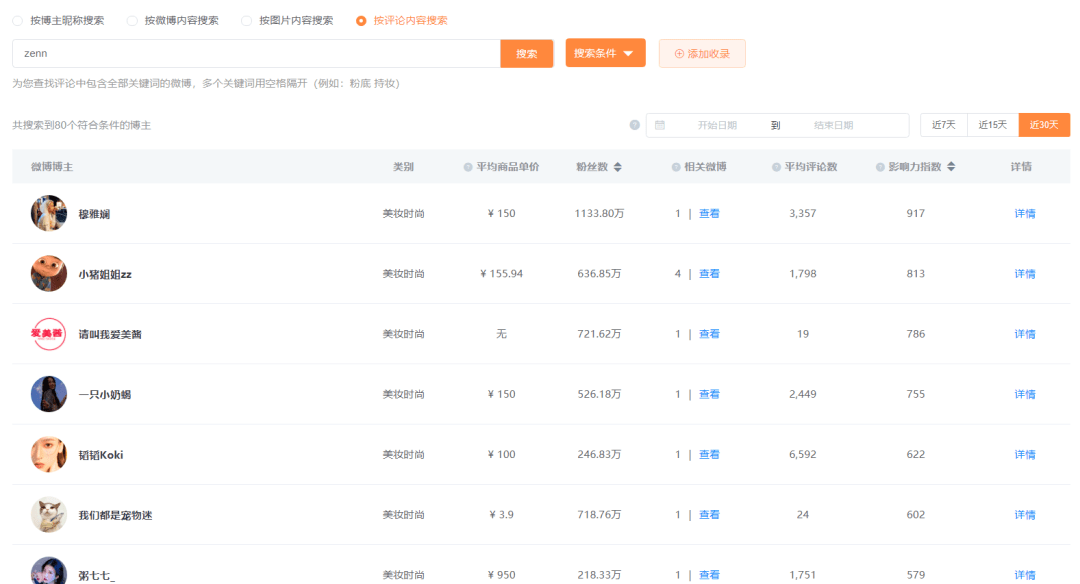Open 详情 link for 穆雅斓

1024,213
